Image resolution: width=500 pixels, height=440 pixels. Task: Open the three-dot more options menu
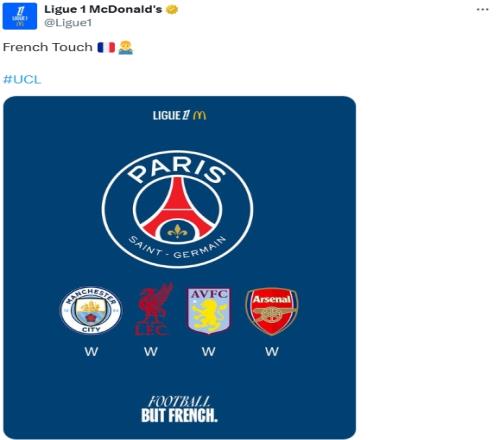click(482, 9)
